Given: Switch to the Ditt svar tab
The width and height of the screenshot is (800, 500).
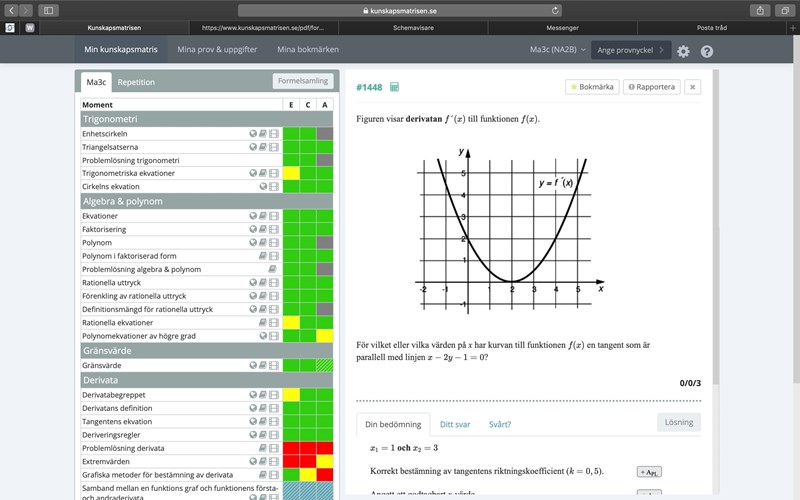Looking at the screenshot, I should pos(455,424).
